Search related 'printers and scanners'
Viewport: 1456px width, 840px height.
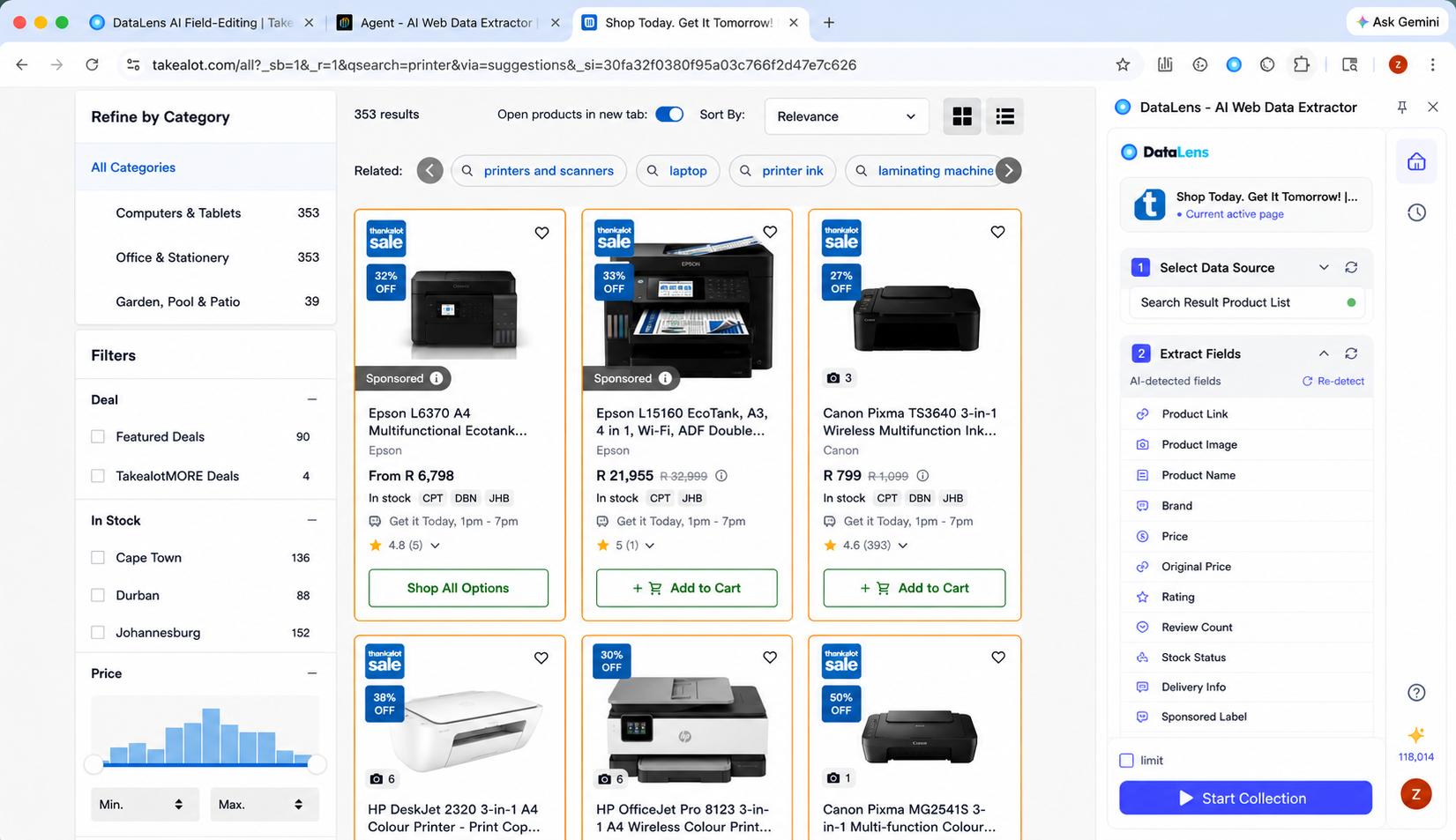tap(539, 171)
